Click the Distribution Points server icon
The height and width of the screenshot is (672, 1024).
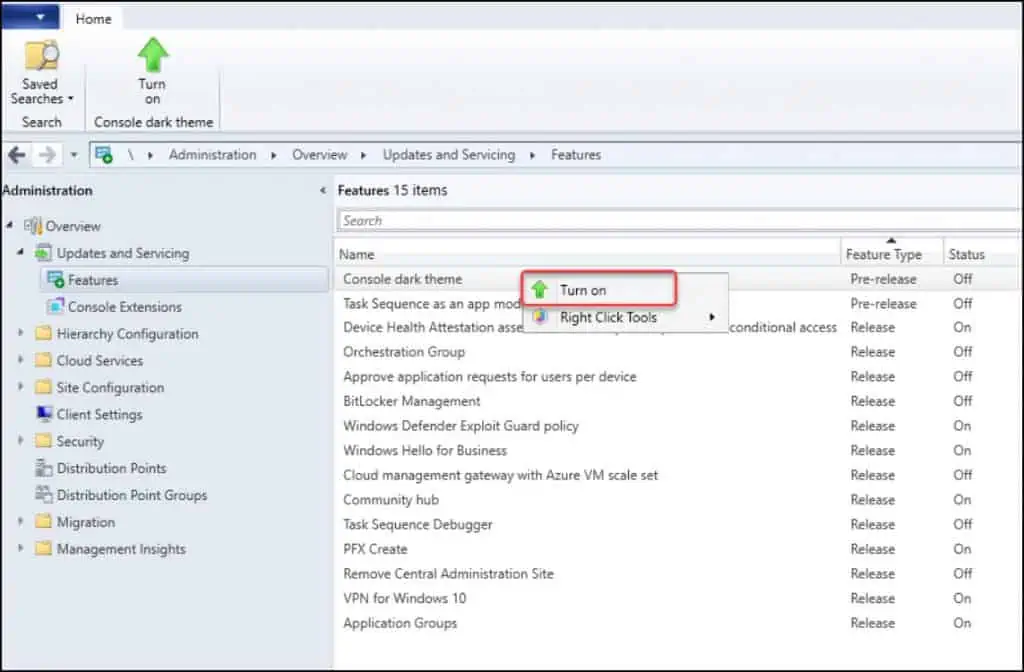click(x=44, y=468)
